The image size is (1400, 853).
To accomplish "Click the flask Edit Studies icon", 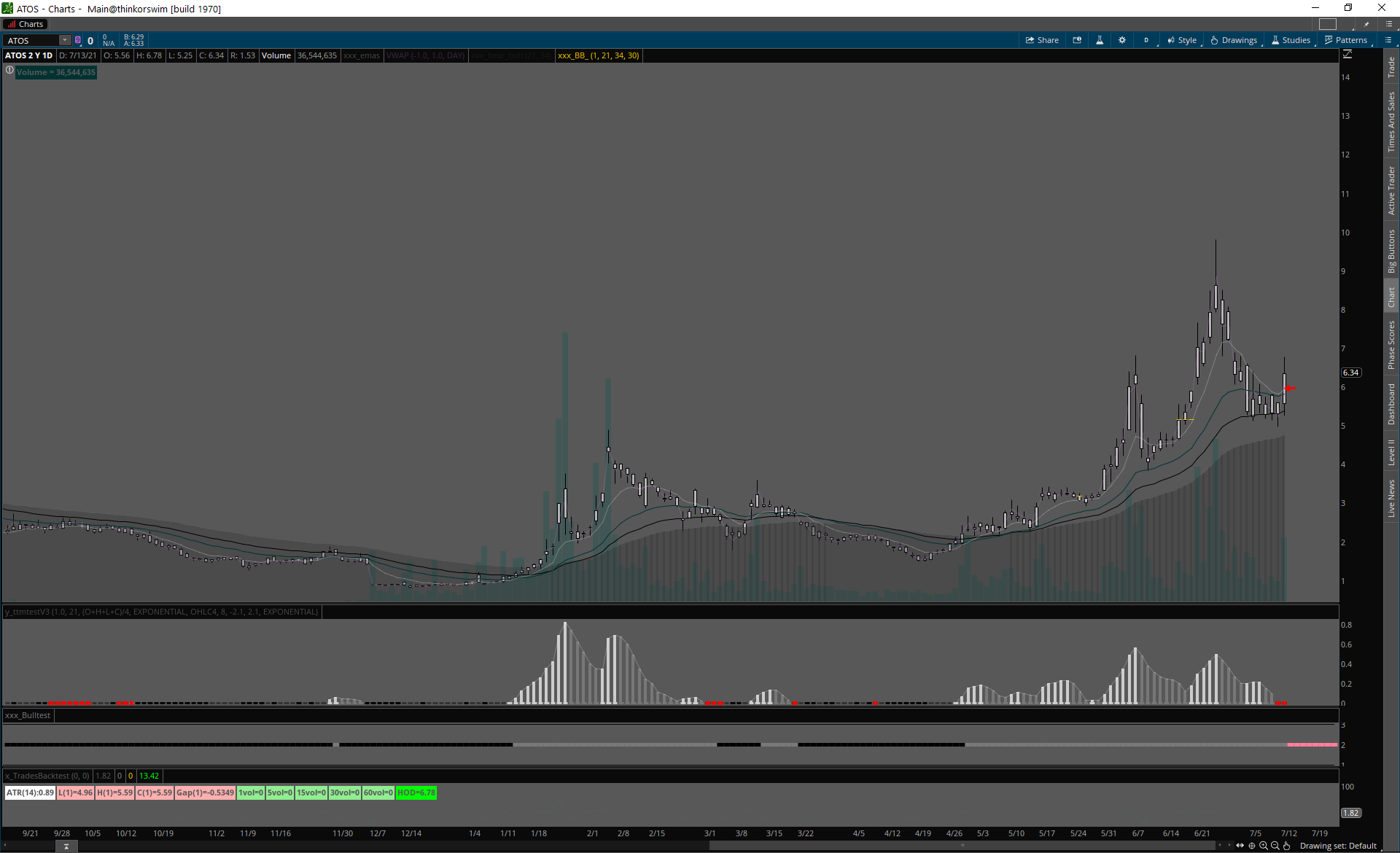I will [1100, 40].
